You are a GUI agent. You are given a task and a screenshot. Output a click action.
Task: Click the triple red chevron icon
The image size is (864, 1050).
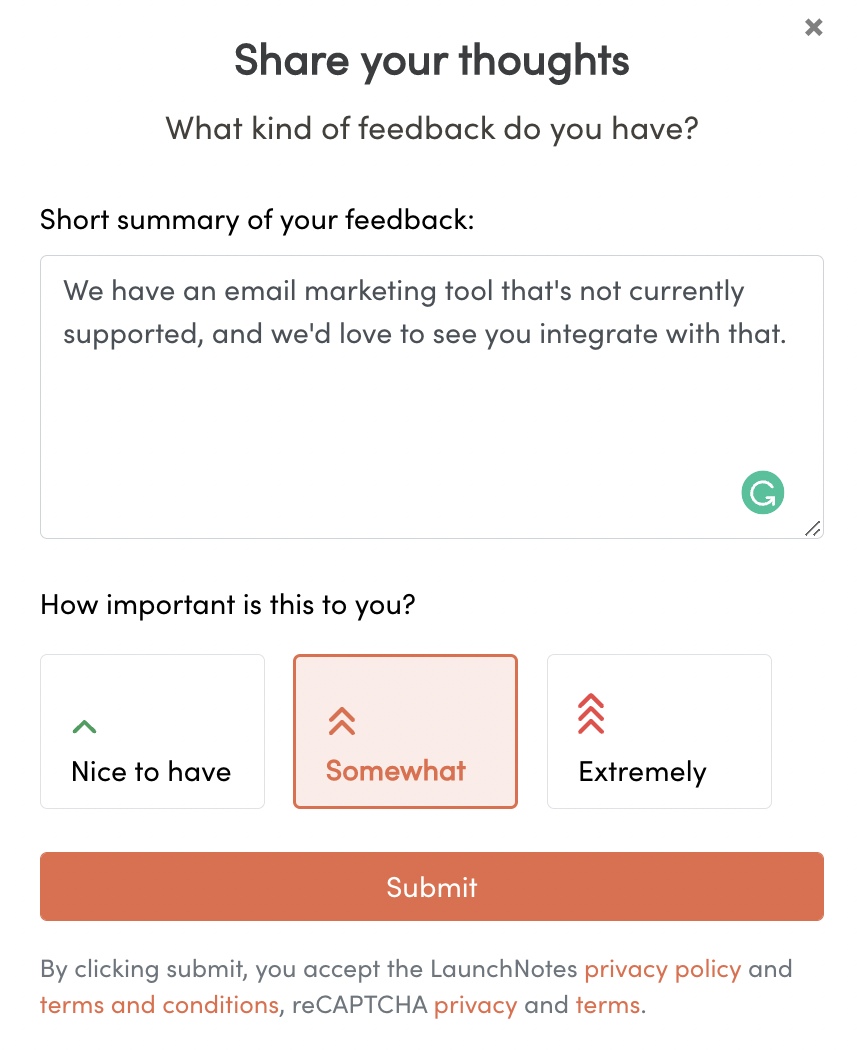[591, 714]
